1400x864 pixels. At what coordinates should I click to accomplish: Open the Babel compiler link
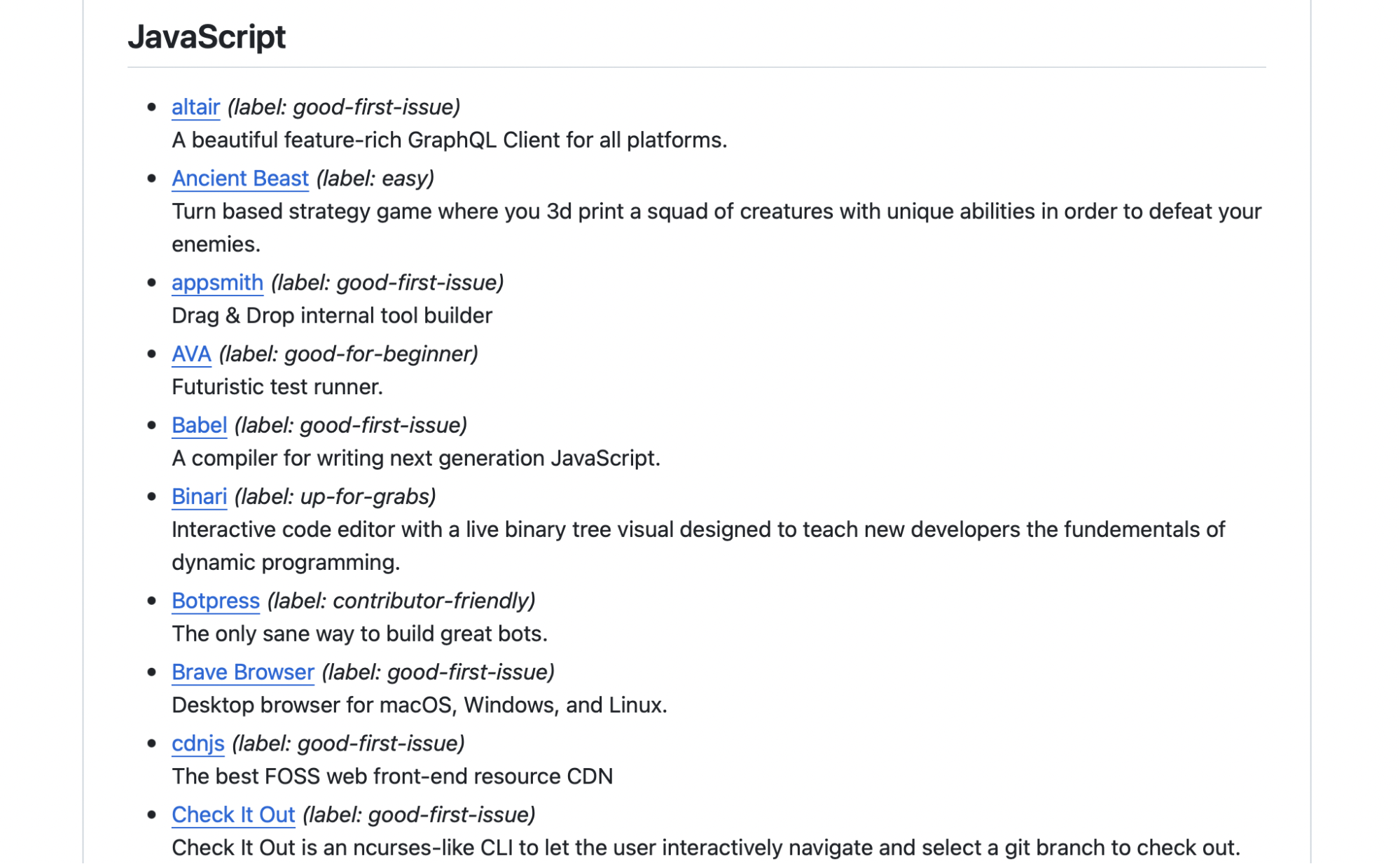(x=199, y=425)
